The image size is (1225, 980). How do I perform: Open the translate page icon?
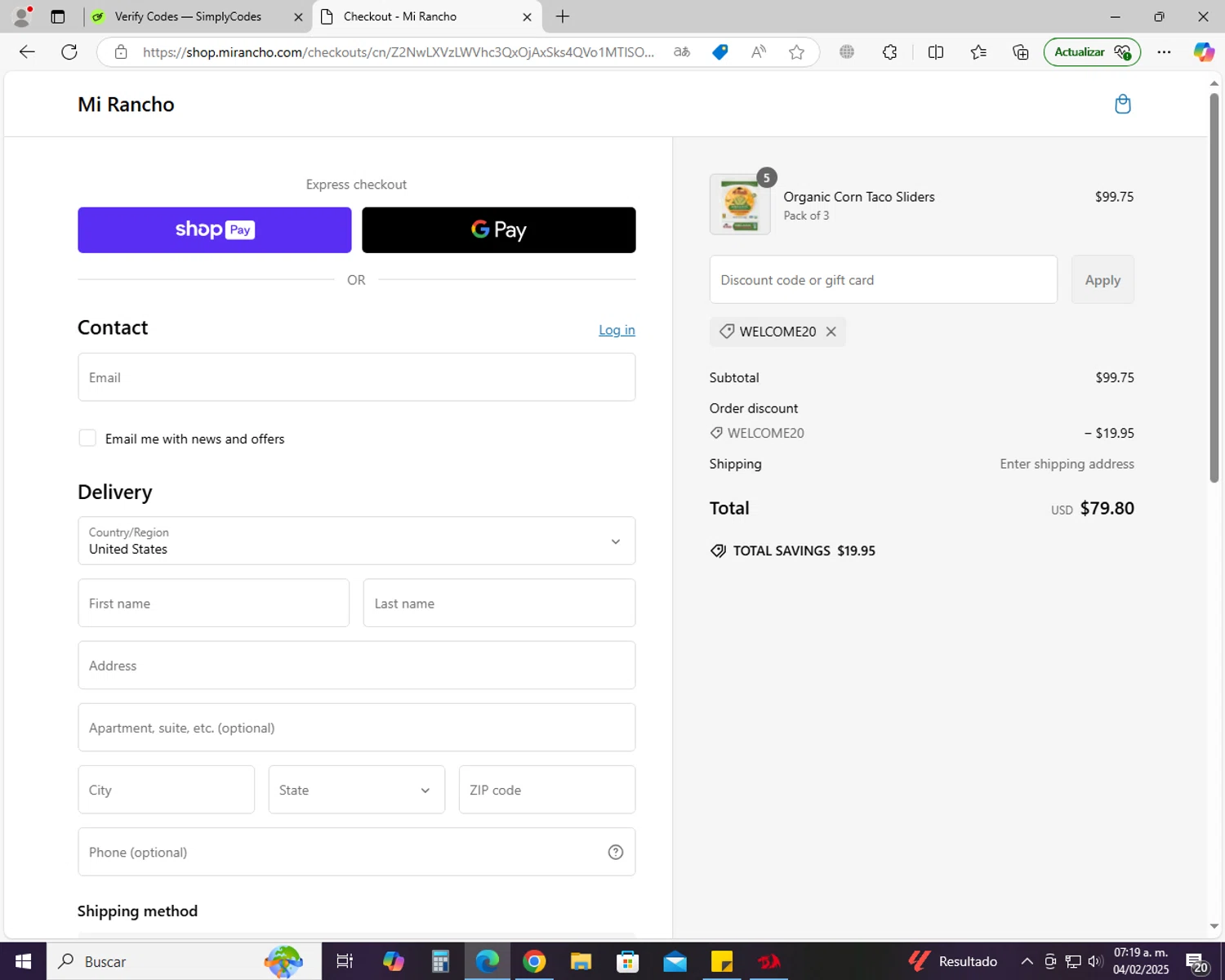[x=682, y=52]
